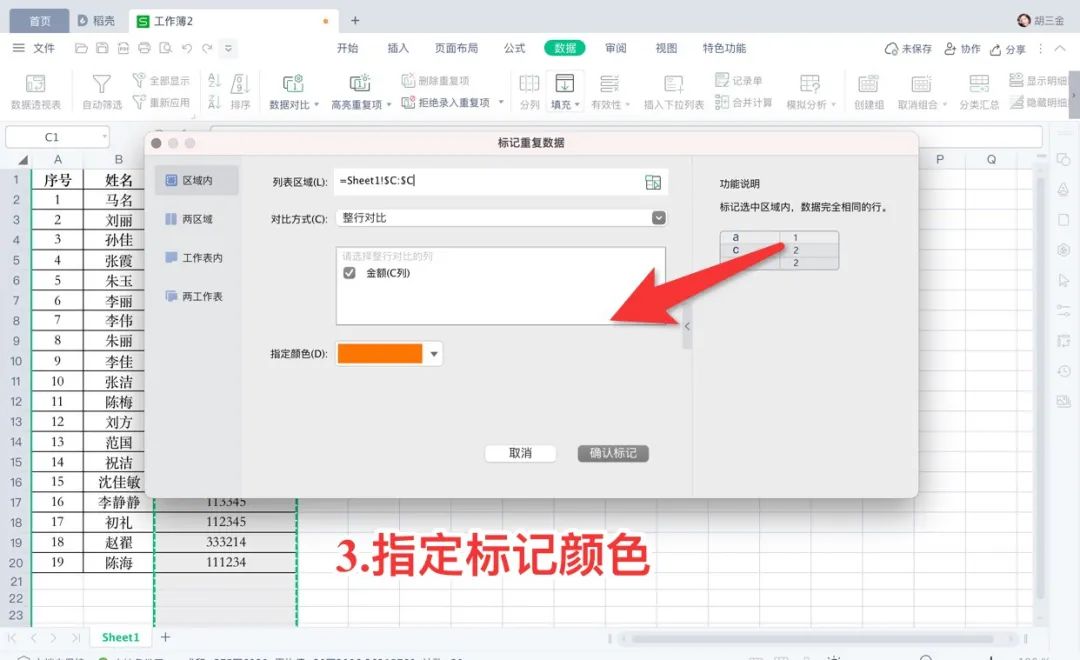Enable 自动筛选 auto filter
This screenshot has width=1080, height=660.
tap(102, 91)
